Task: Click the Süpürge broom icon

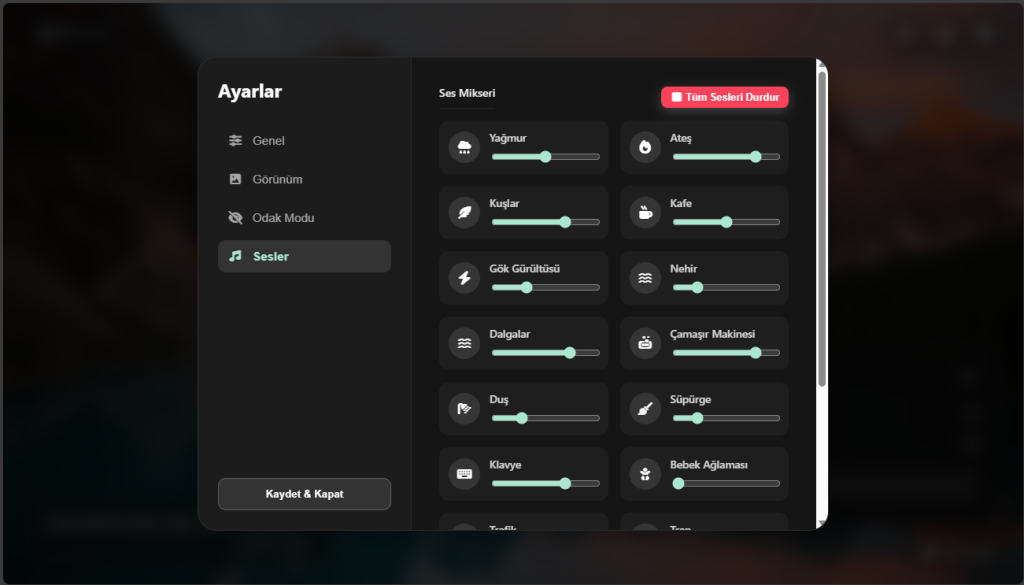Action: 645,408
